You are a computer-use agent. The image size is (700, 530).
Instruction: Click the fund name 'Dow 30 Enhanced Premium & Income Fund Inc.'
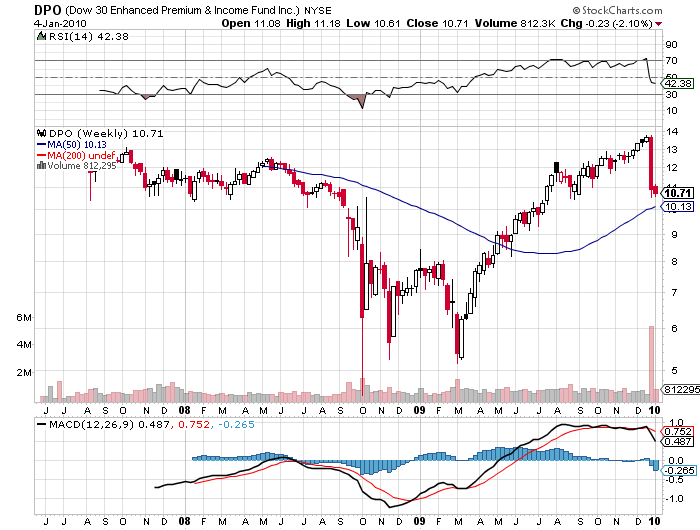[x=182, y=10]
